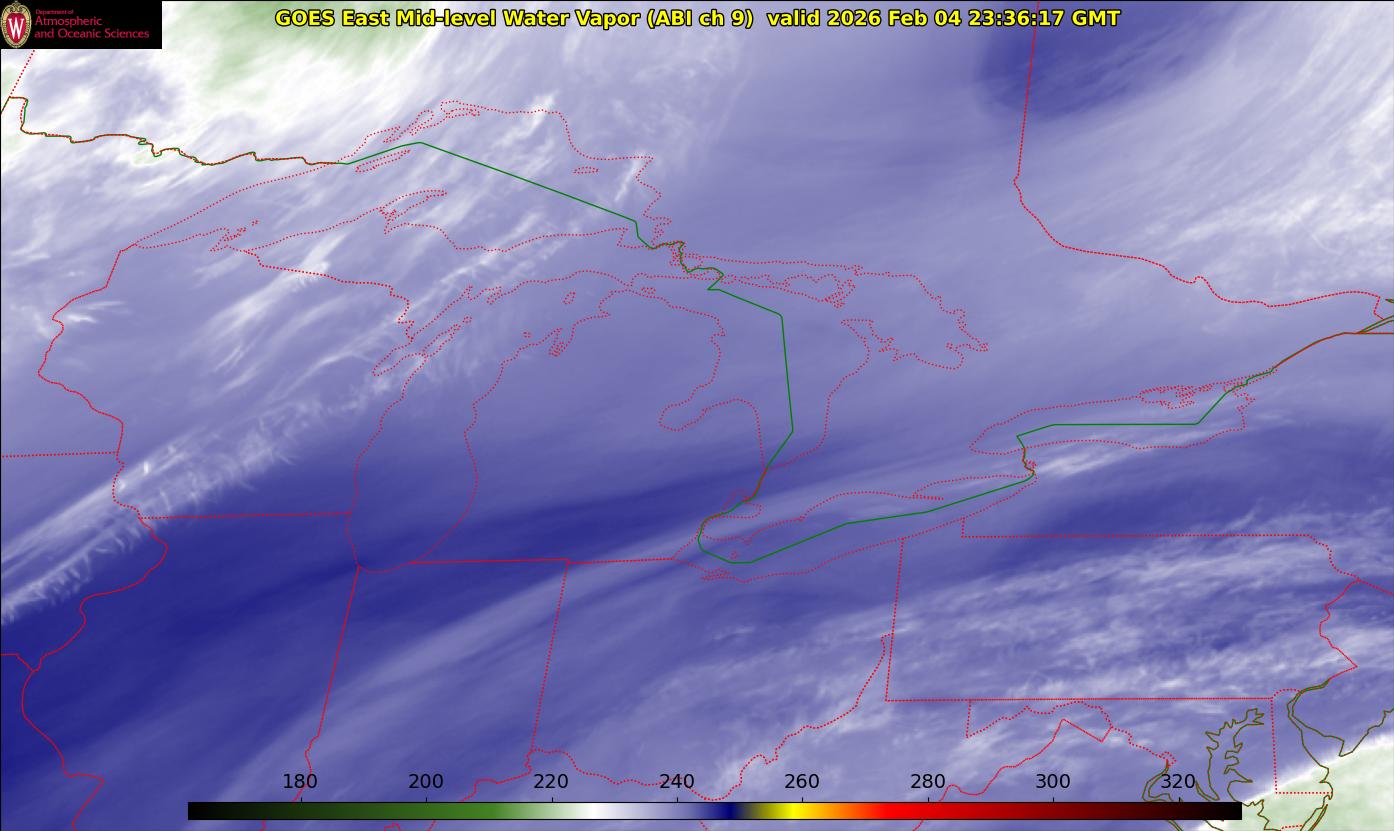Click the UW crest logo
Viewport: 1394px width, 831px height.
point(17,25)
